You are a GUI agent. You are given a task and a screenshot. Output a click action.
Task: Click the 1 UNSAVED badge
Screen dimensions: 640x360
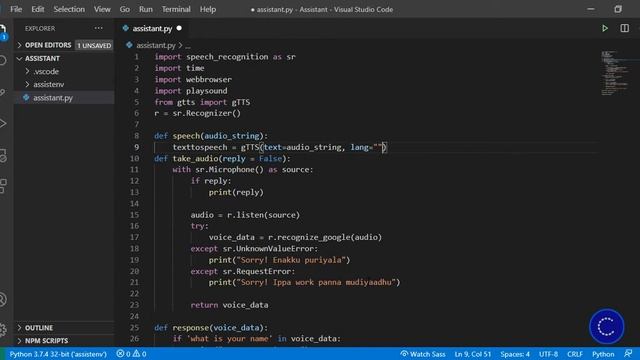click(94, 45)
